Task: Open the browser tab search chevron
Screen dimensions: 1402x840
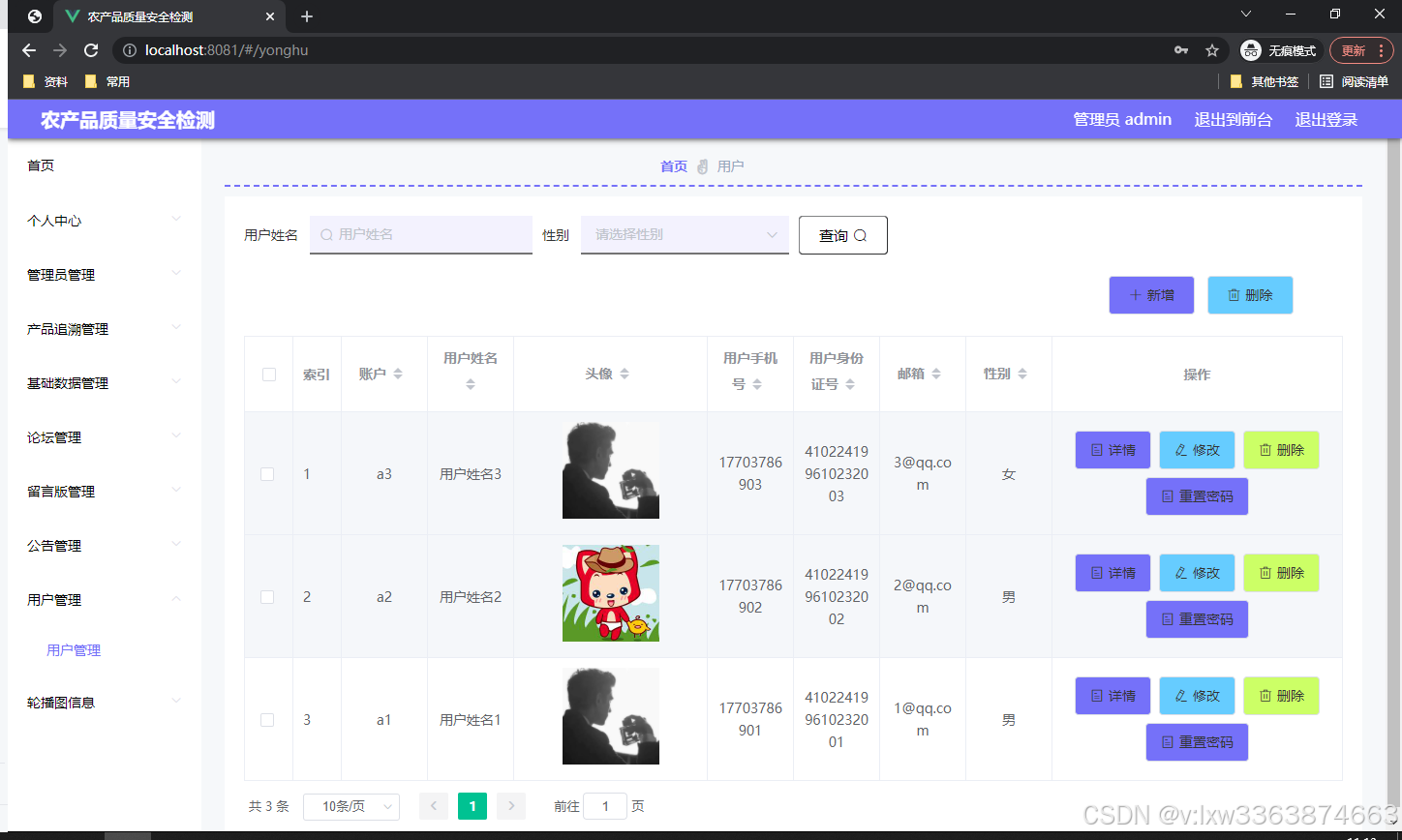Action: pyautogui.click(x=1246, y=14)
